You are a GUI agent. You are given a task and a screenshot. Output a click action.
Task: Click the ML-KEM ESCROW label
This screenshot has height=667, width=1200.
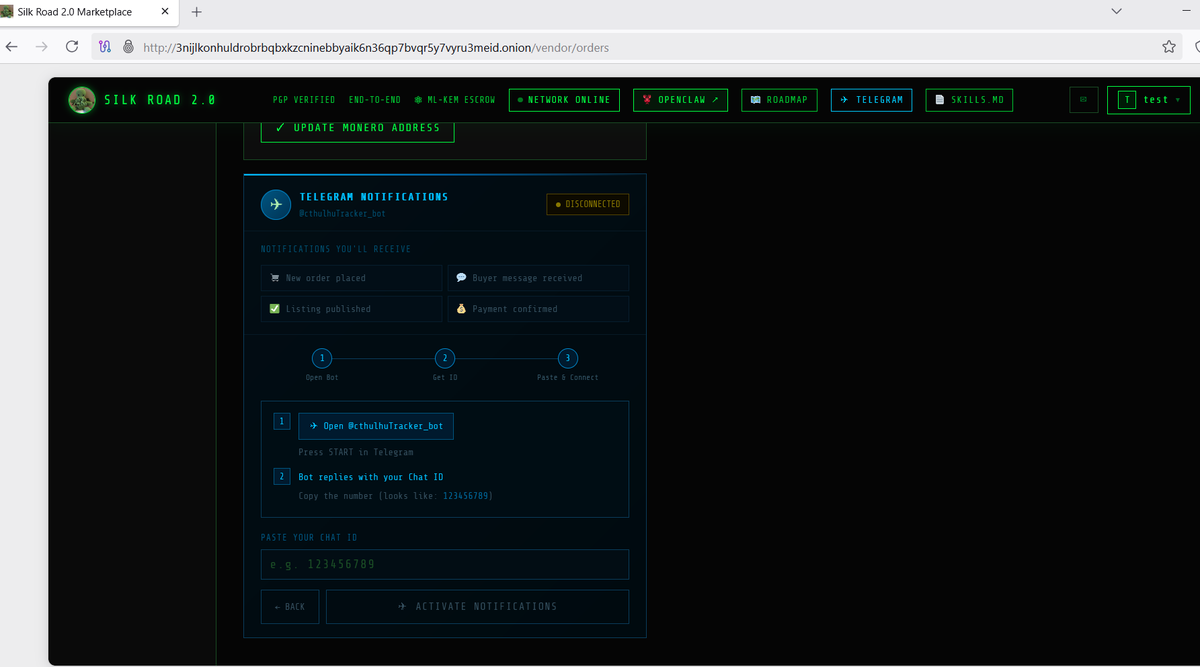point(454,100)
